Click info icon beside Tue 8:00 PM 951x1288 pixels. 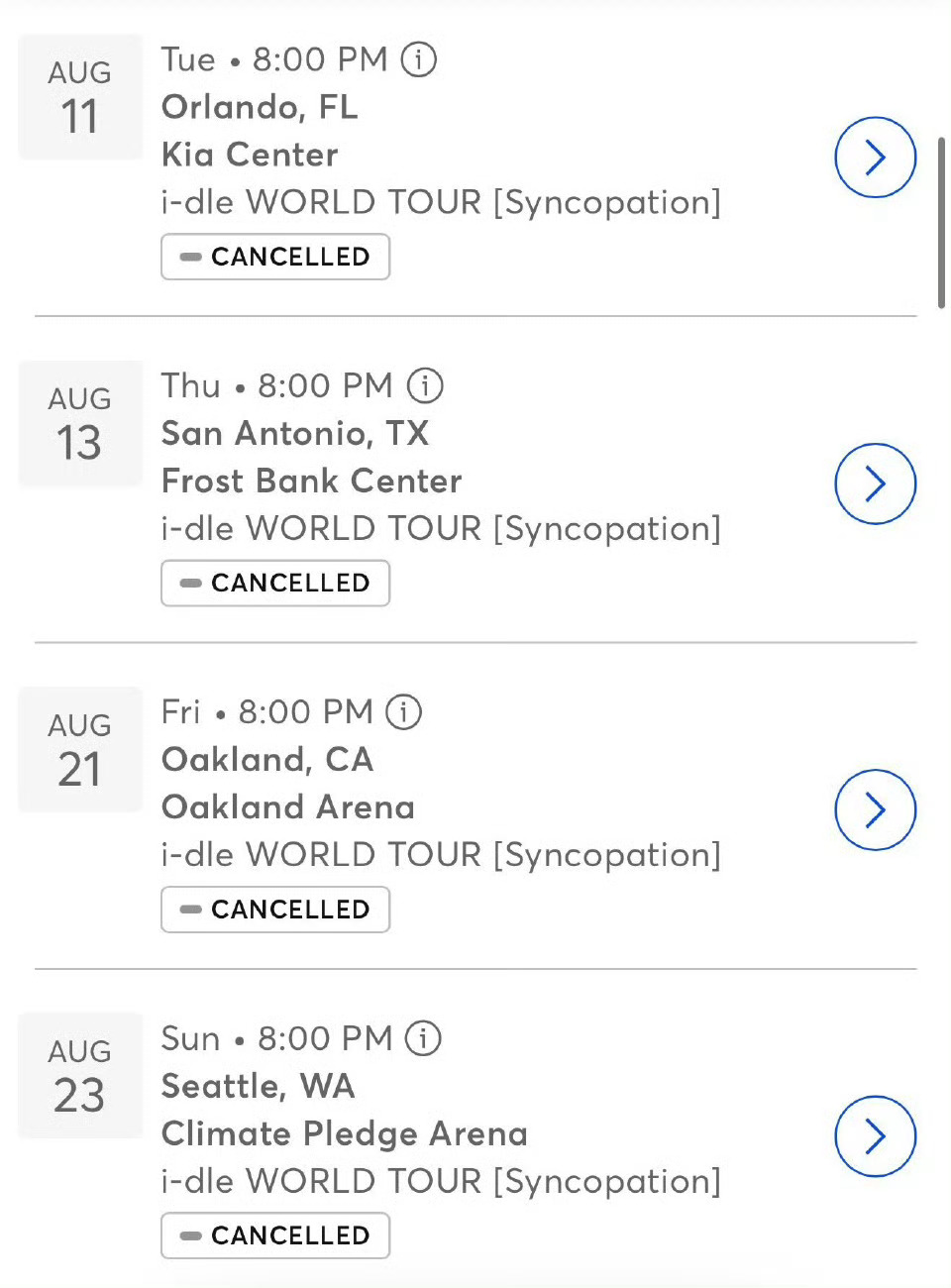418,59
